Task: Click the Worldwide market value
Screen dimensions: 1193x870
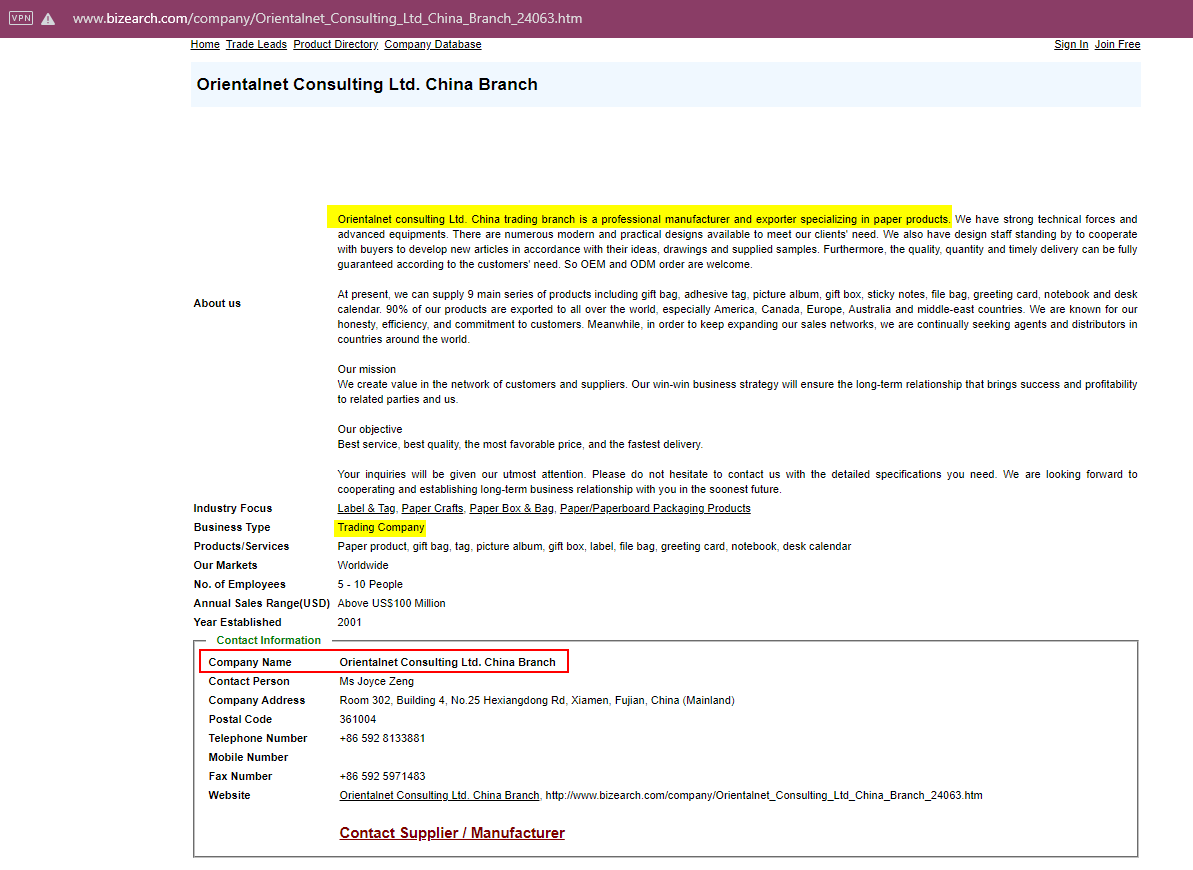Action: point(363,566)
